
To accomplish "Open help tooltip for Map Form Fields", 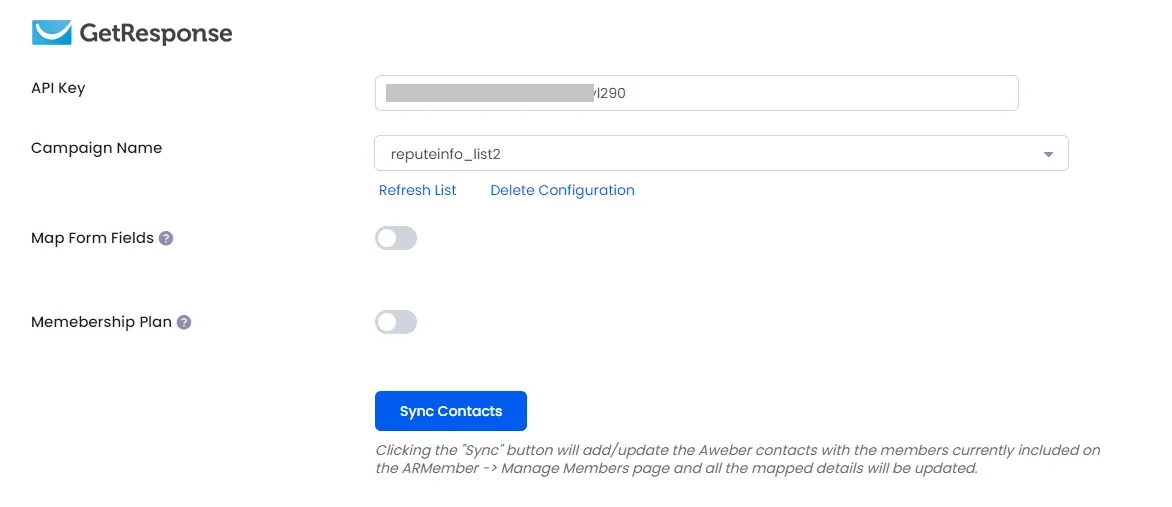I will pos(166,239).
